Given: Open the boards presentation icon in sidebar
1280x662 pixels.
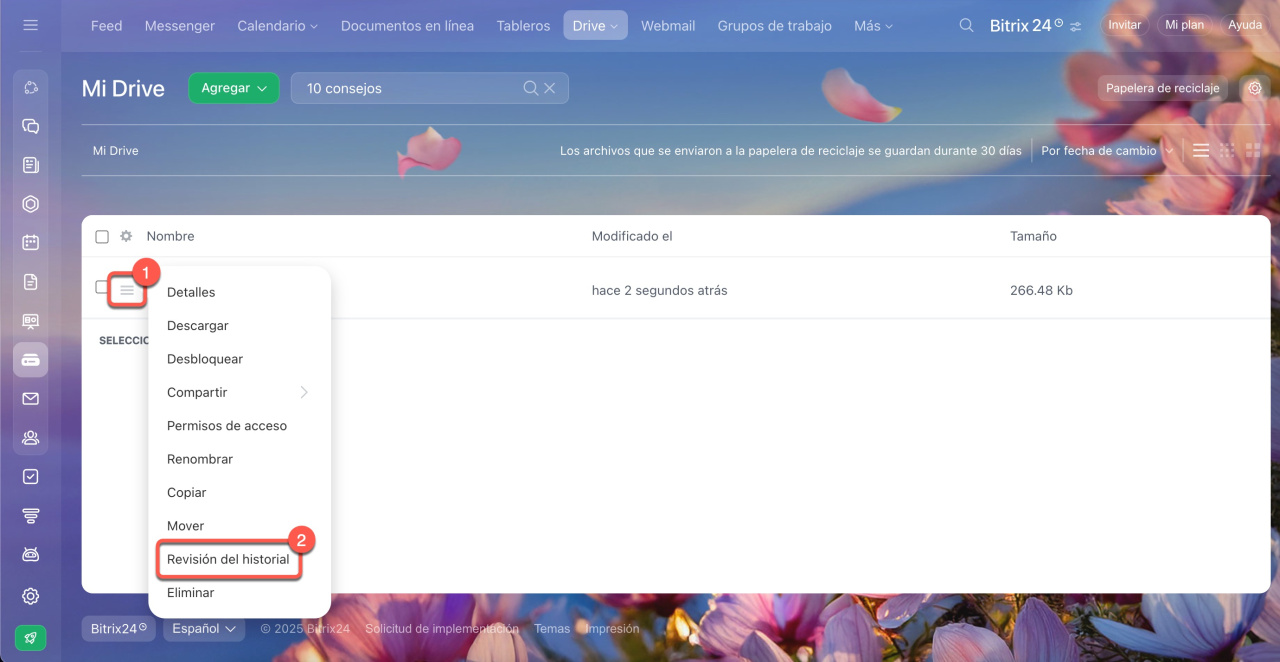Looking at the screenshot, I should point(30,321).
